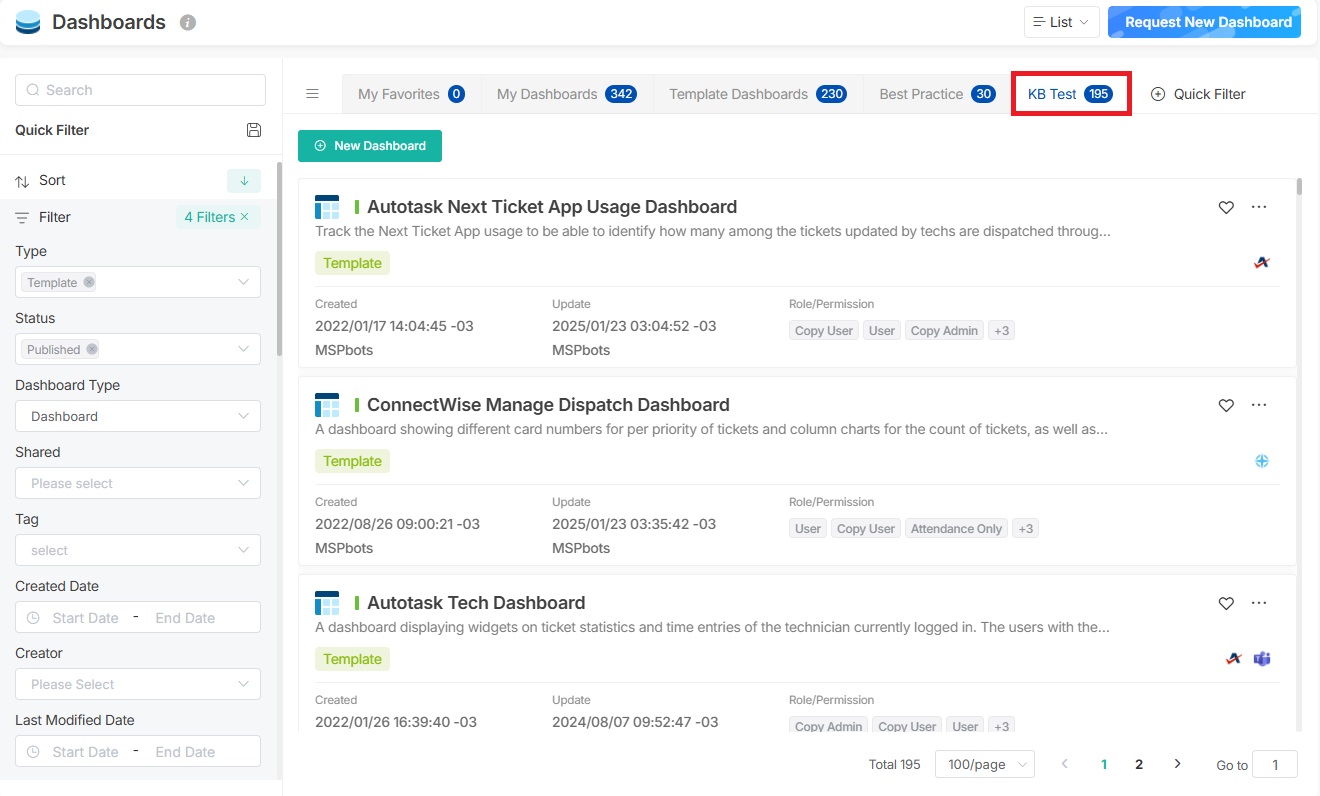
Task: Click Teams icon on Autotask Tech Dashboard
Action: point(1262,659)
